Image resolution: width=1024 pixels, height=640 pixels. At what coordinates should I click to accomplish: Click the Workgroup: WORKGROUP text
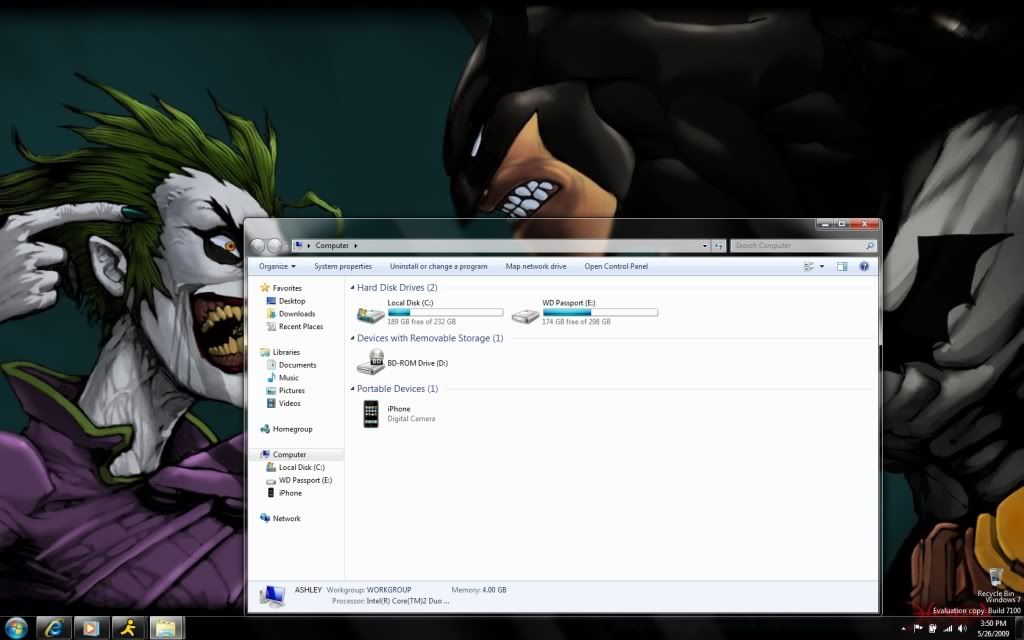coord(369,590)
